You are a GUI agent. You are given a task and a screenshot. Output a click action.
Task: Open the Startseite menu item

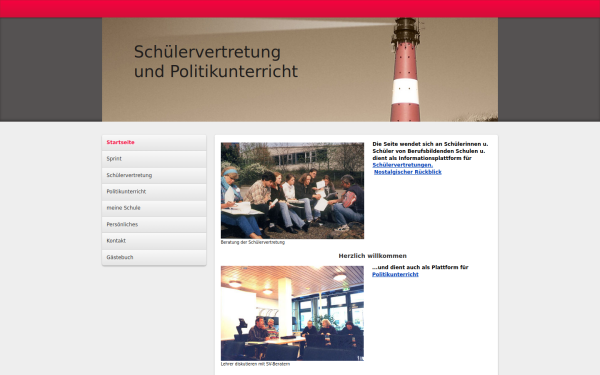[154, 142]
